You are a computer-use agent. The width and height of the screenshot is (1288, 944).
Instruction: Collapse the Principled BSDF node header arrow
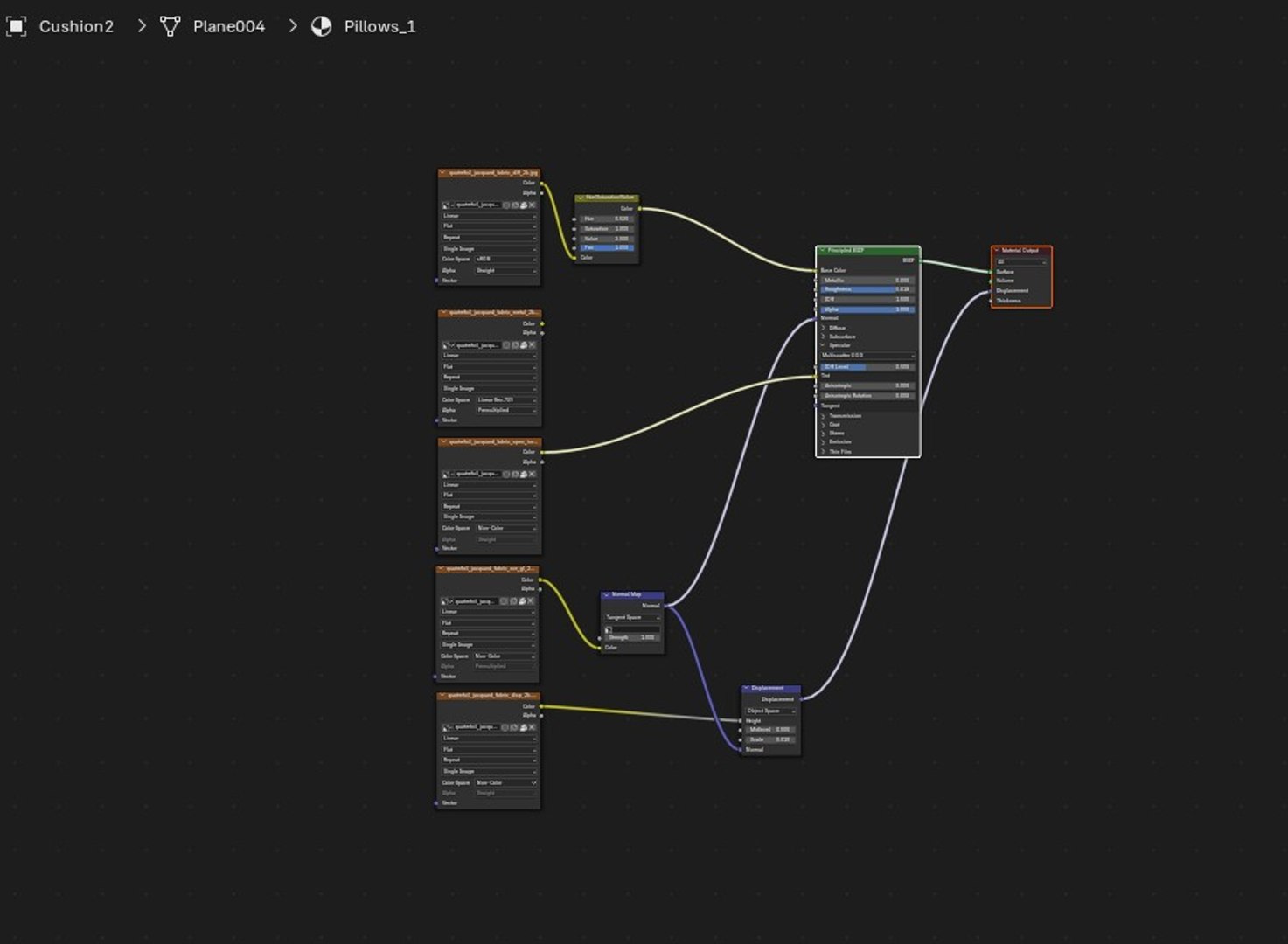coord(822,251)
